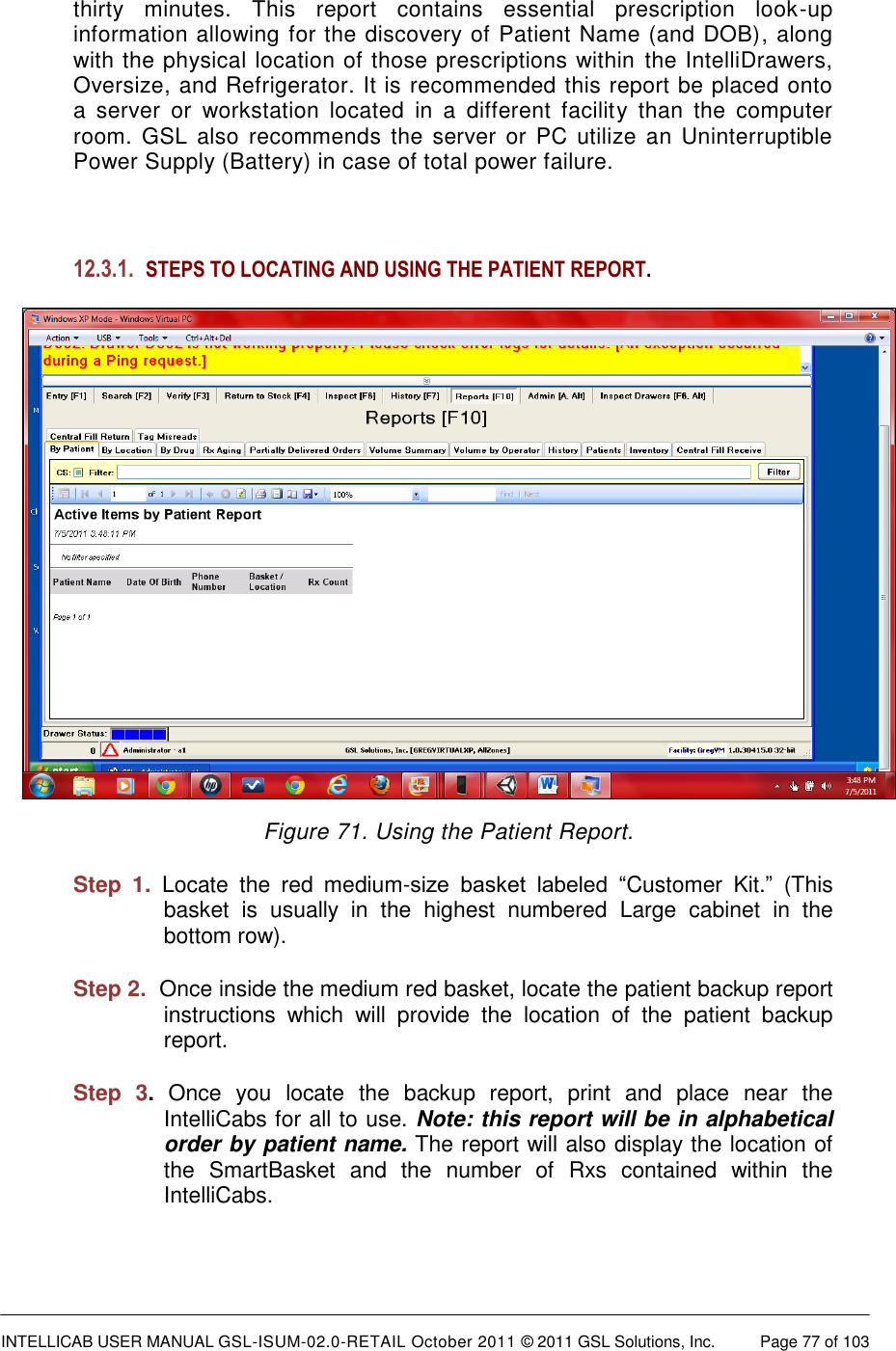Switch to the By Drug report tab
This screenshot has width=896, height=1351.
click(x=177, y=449)
